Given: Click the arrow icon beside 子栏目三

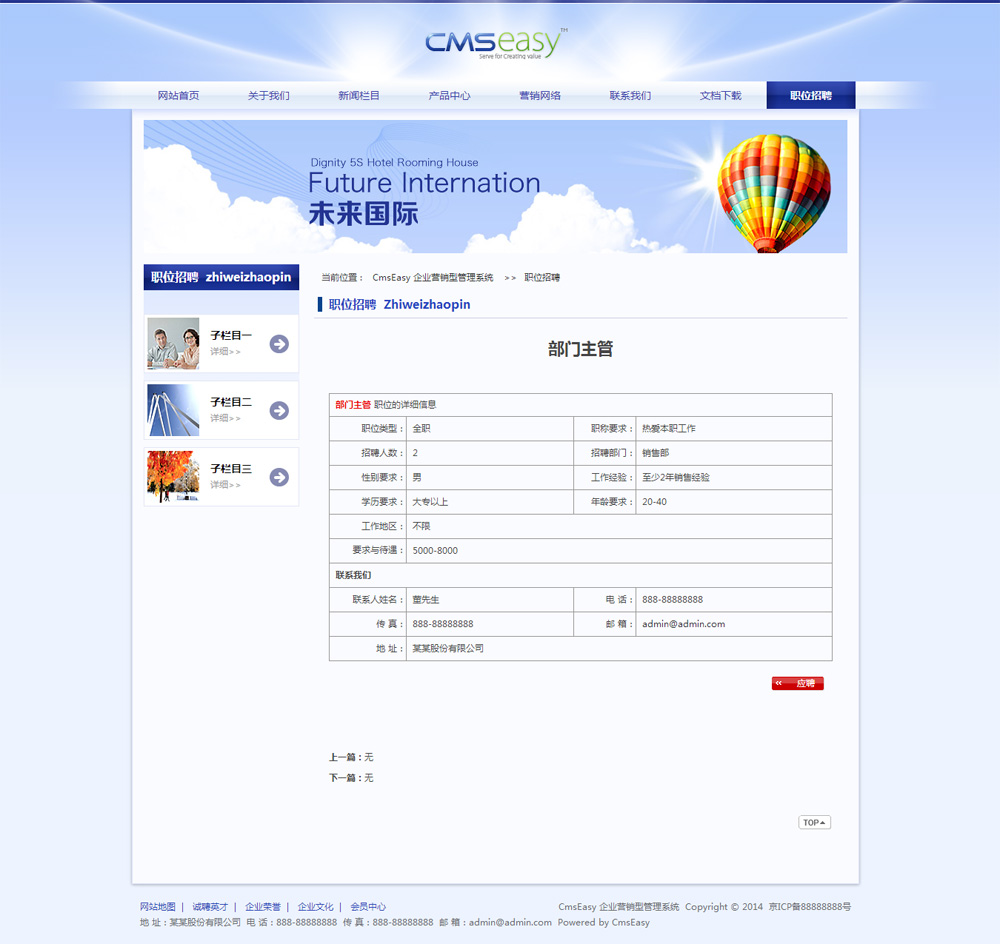Looking at the screenshot, I should pos(279,477).
